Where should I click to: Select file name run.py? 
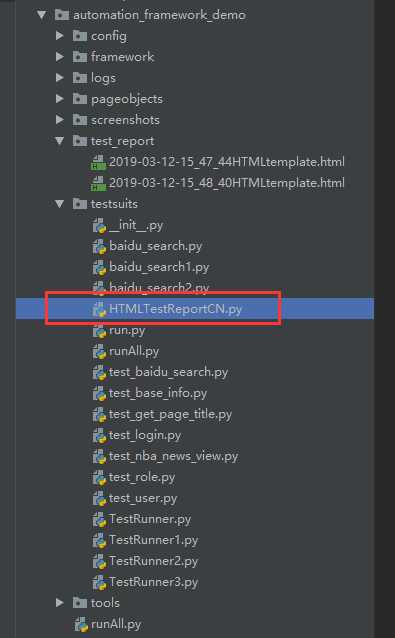click(127, 330)
